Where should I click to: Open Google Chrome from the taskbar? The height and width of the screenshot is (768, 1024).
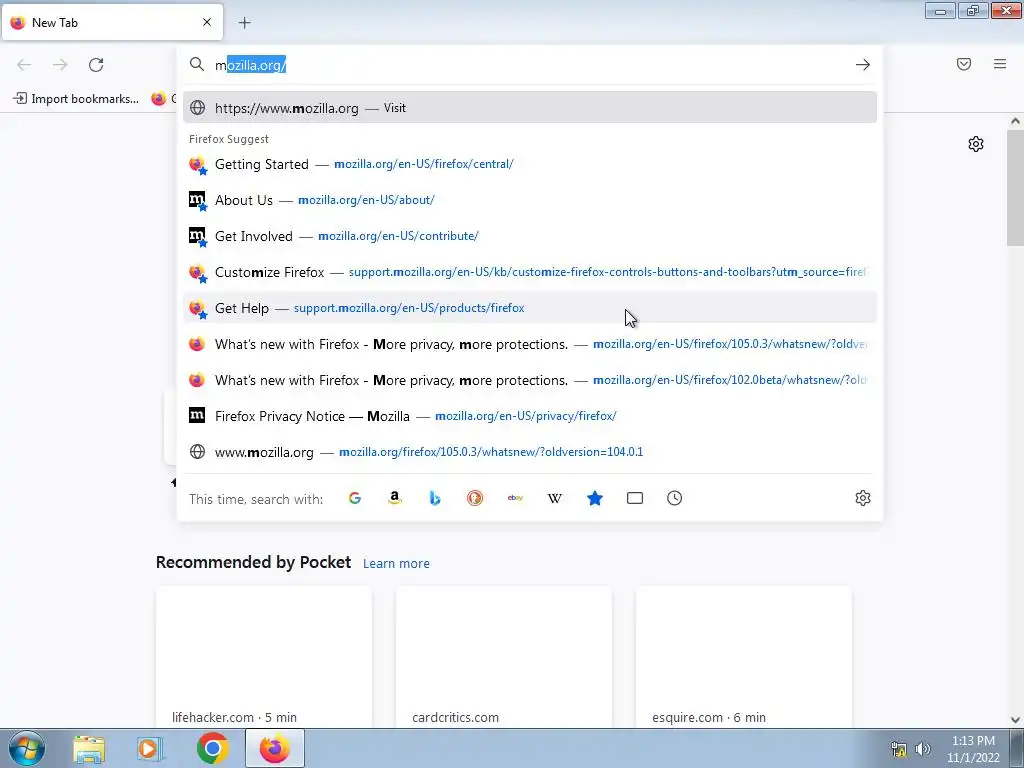point(212,748)
